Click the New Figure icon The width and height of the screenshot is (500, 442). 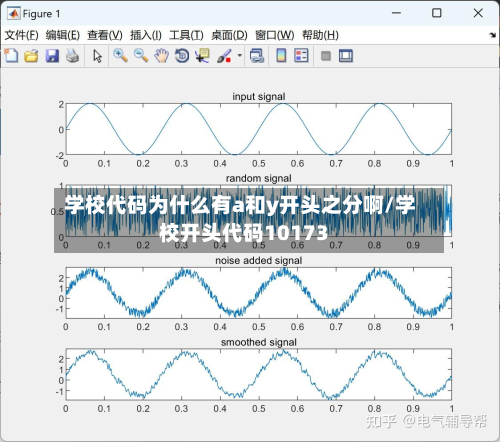coord(11,56)
